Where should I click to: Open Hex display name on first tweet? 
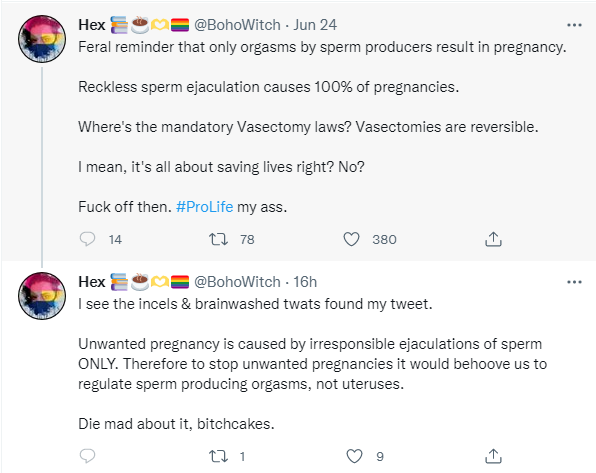(x=92, y=25)
